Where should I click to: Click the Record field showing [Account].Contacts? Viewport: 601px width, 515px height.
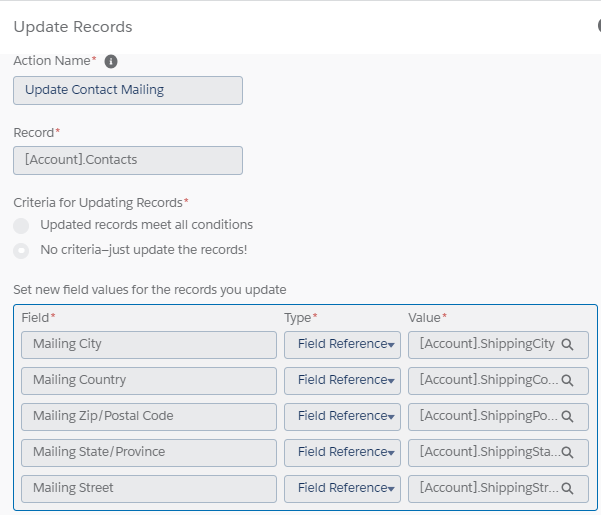128,160
